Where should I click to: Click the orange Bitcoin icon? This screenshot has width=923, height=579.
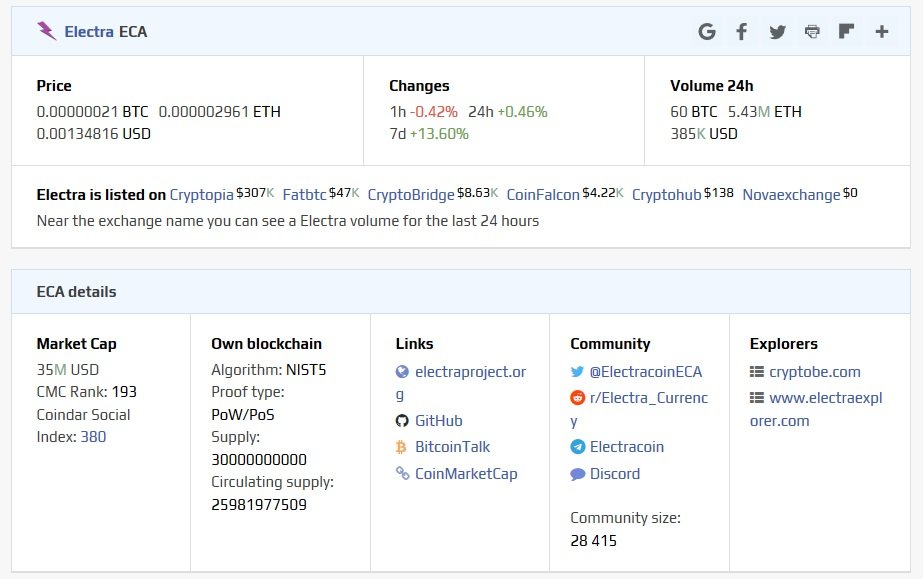[x=401, y=447]
